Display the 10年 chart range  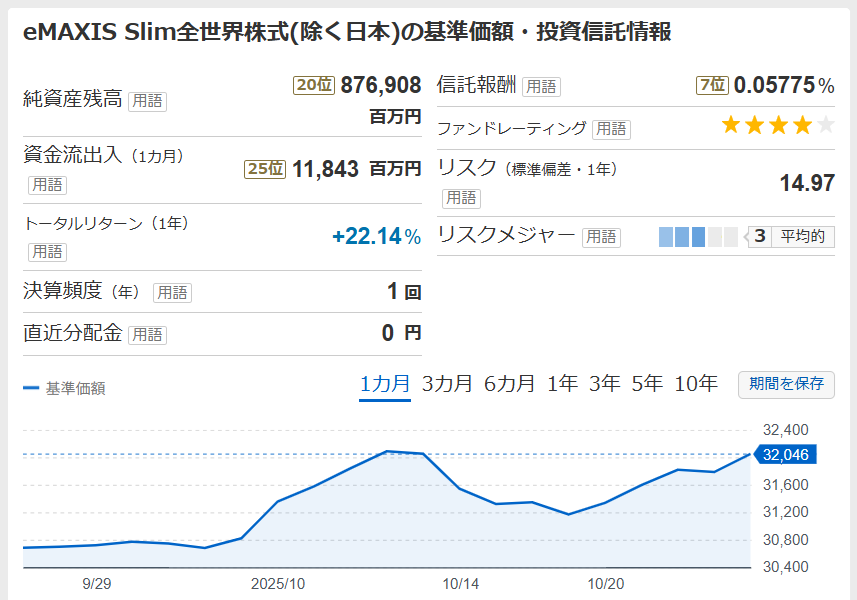click(x=695, y=384)
